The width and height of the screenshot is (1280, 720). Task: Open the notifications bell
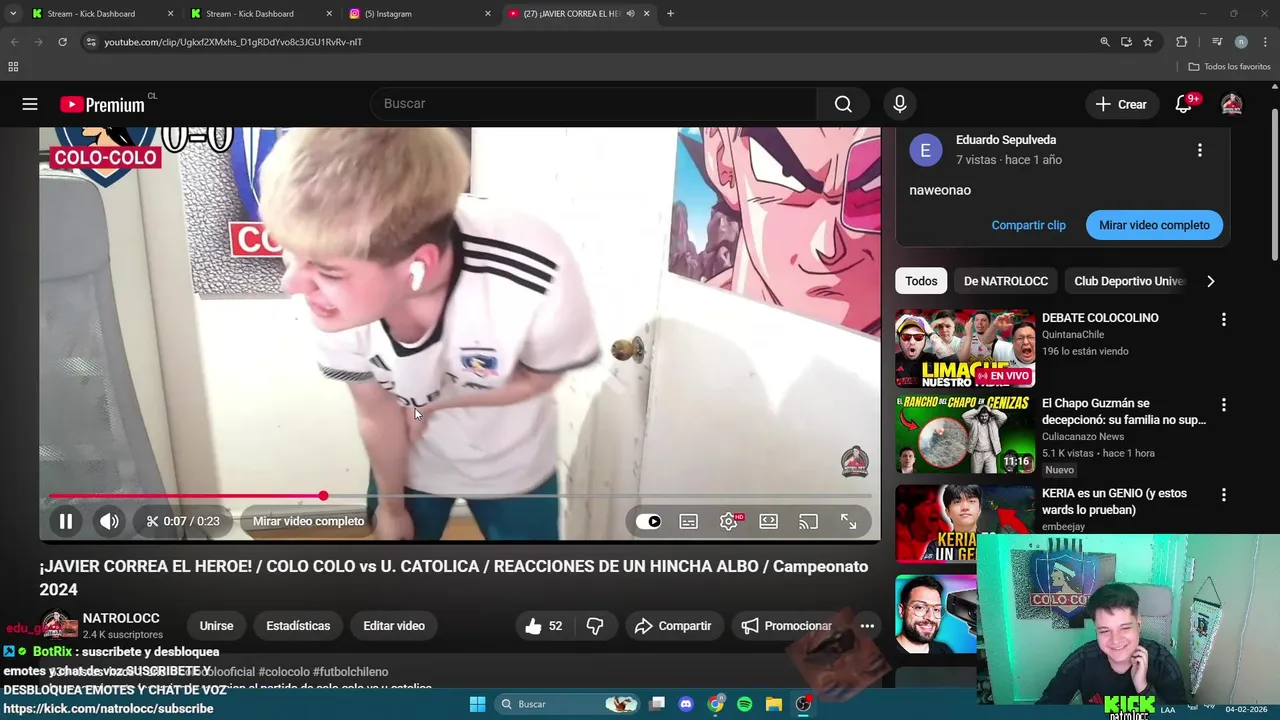[x=1183, y=104]
